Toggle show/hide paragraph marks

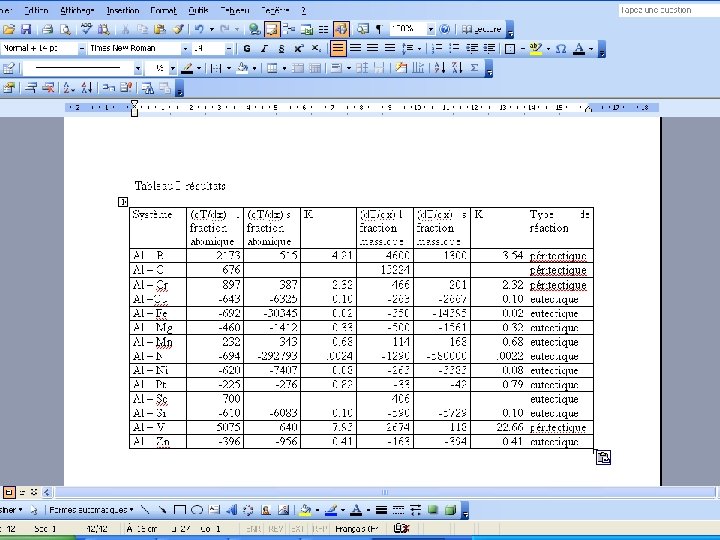(x=379, y=29)
